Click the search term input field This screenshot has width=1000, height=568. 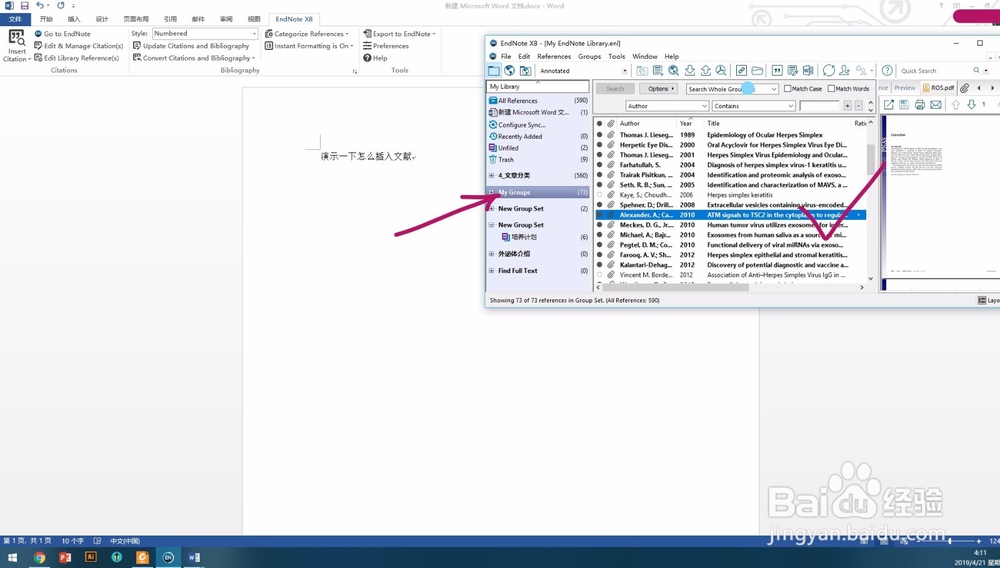tap(820, 106)
